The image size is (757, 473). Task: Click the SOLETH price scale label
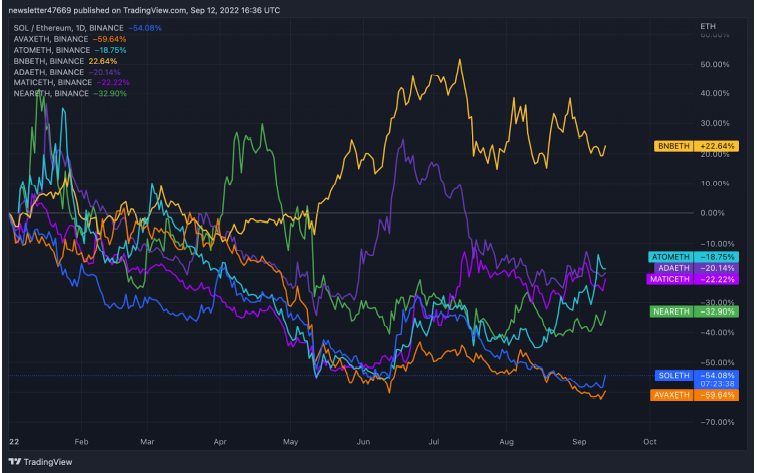(674, 376)
